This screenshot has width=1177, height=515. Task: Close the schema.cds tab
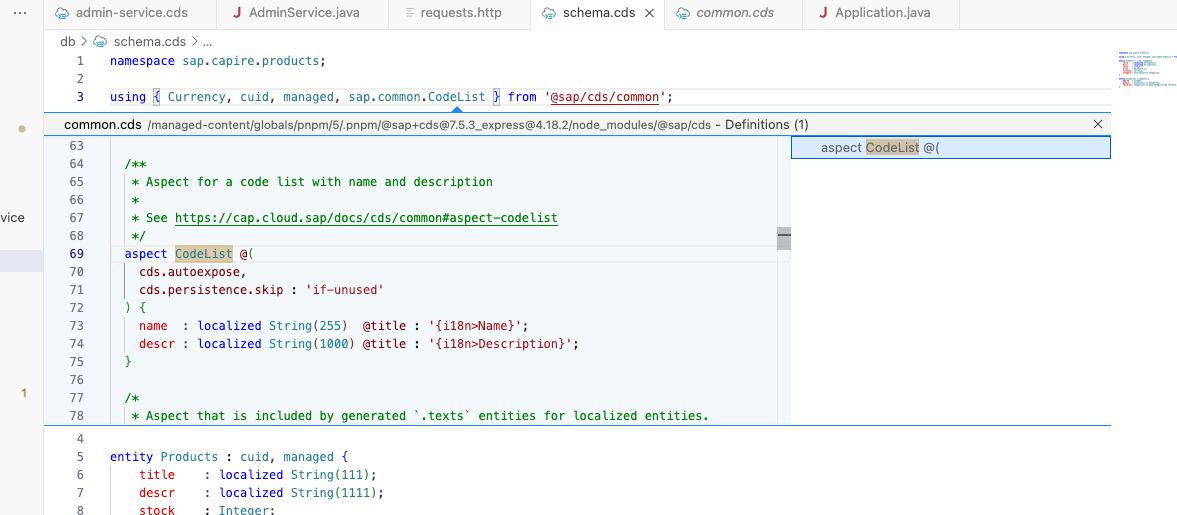[648, 14]
